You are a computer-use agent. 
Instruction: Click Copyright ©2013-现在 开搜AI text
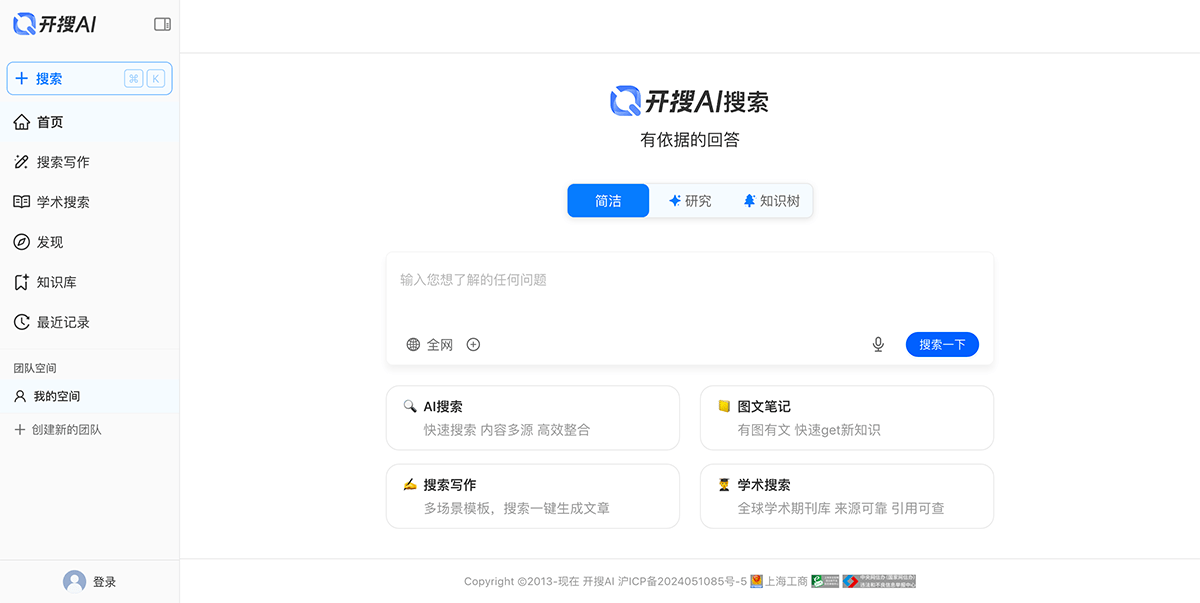click(x=539, y=582)
